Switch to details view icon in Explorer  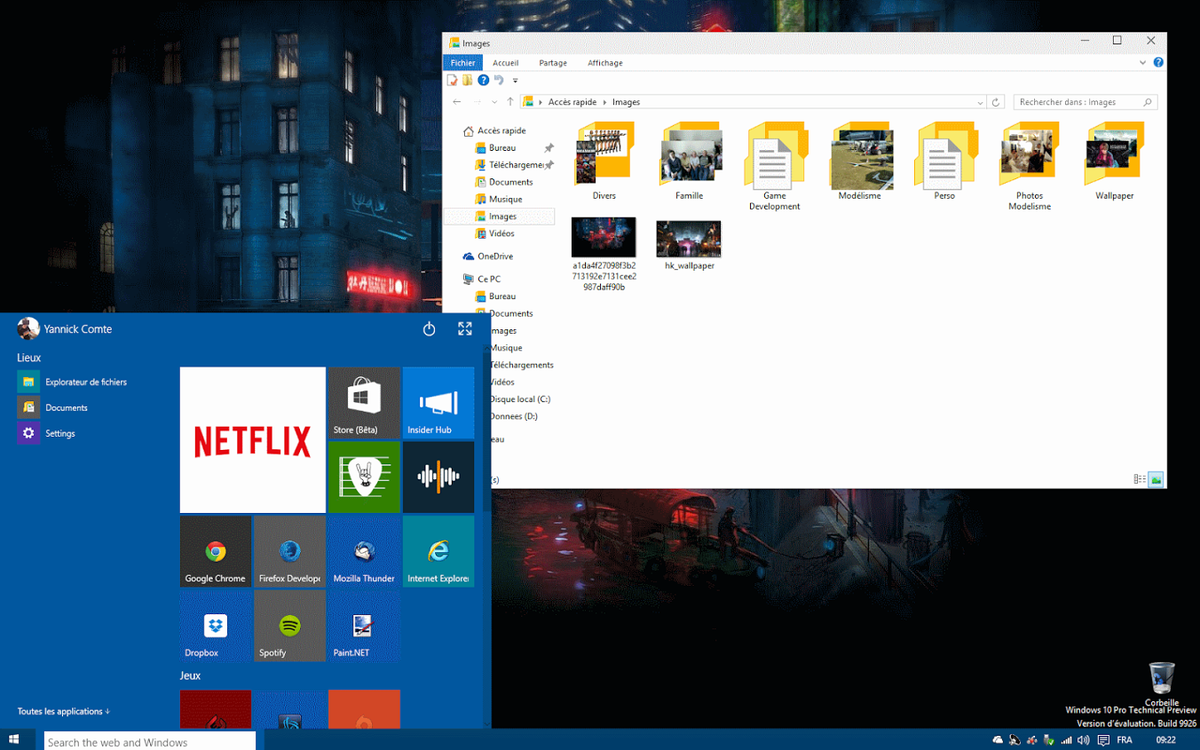pyautogui.click(x=1139, y=480)
